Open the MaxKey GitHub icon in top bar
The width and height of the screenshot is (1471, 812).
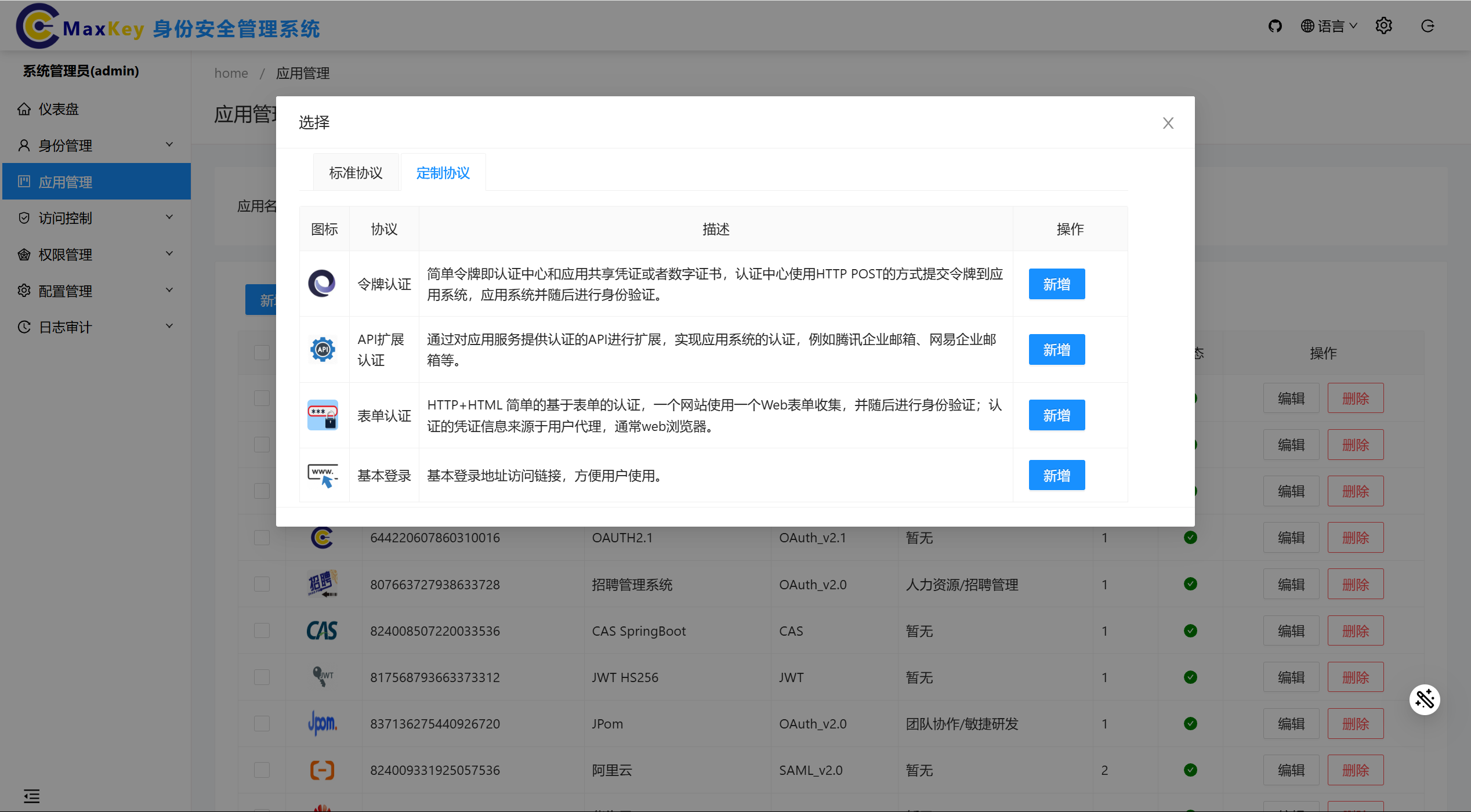coord(1275,26)
